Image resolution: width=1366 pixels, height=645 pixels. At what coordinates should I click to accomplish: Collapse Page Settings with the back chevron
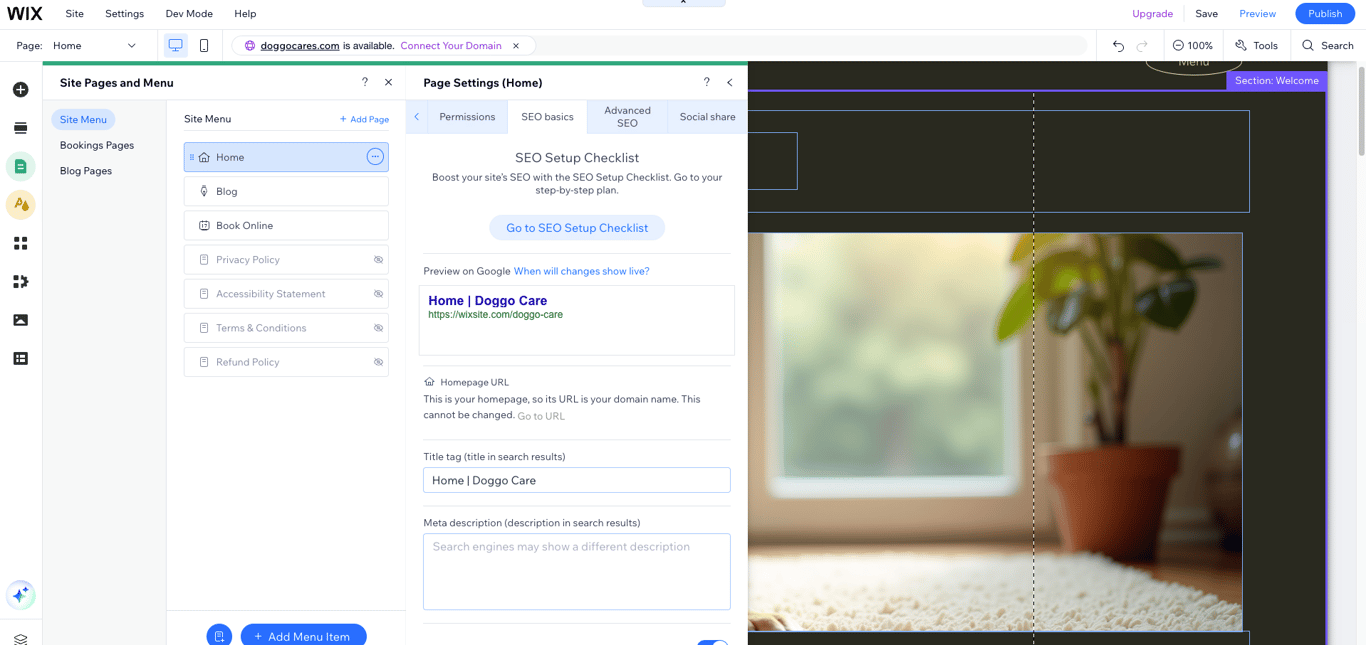coord(729,82)
